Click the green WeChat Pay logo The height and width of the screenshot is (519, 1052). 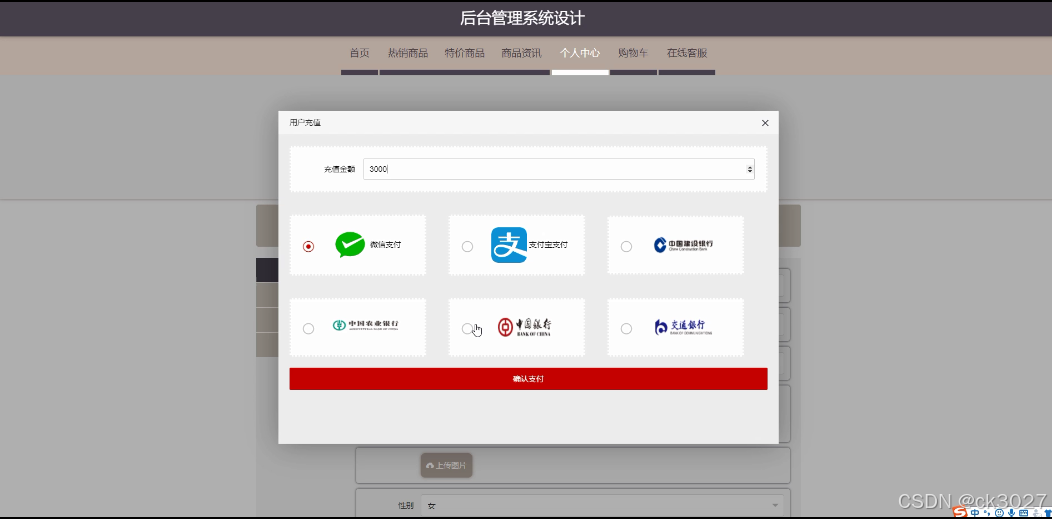click(x=350, y=245)
